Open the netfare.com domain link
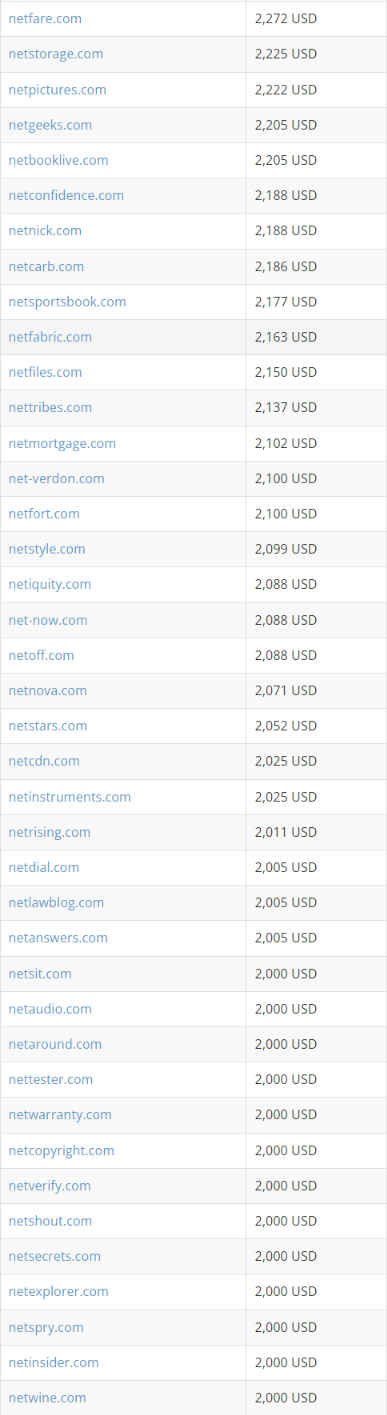Image resolution: width=387 pixels, height=1415 pixels. (45, 18)
